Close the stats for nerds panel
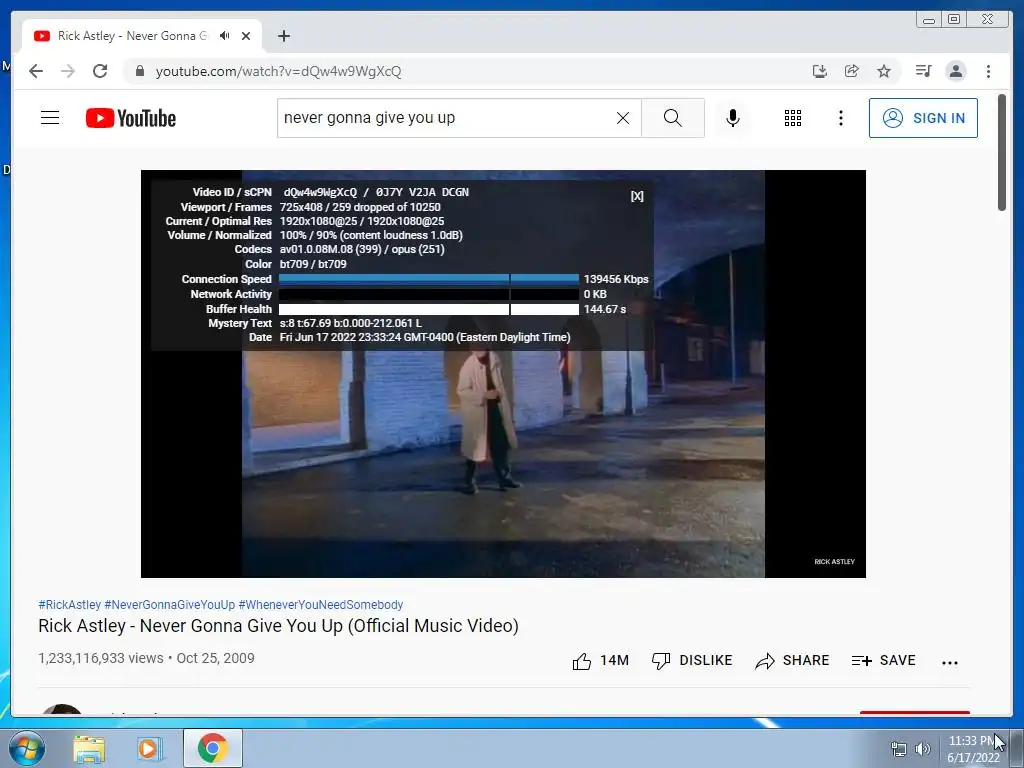Viewport: 1024px width, 768px height. point(637,196)
